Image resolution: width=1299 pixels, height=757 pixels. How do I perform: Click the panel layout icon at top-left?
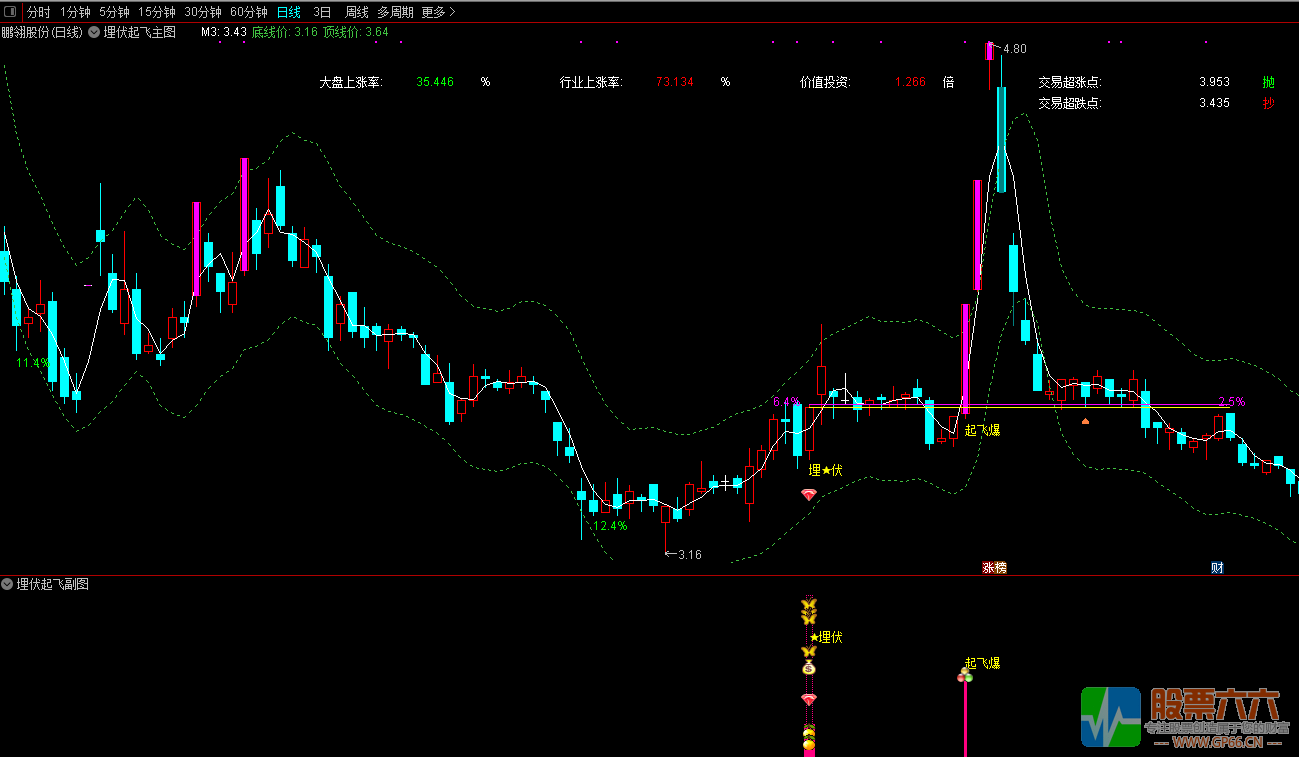tap(10, 12)
